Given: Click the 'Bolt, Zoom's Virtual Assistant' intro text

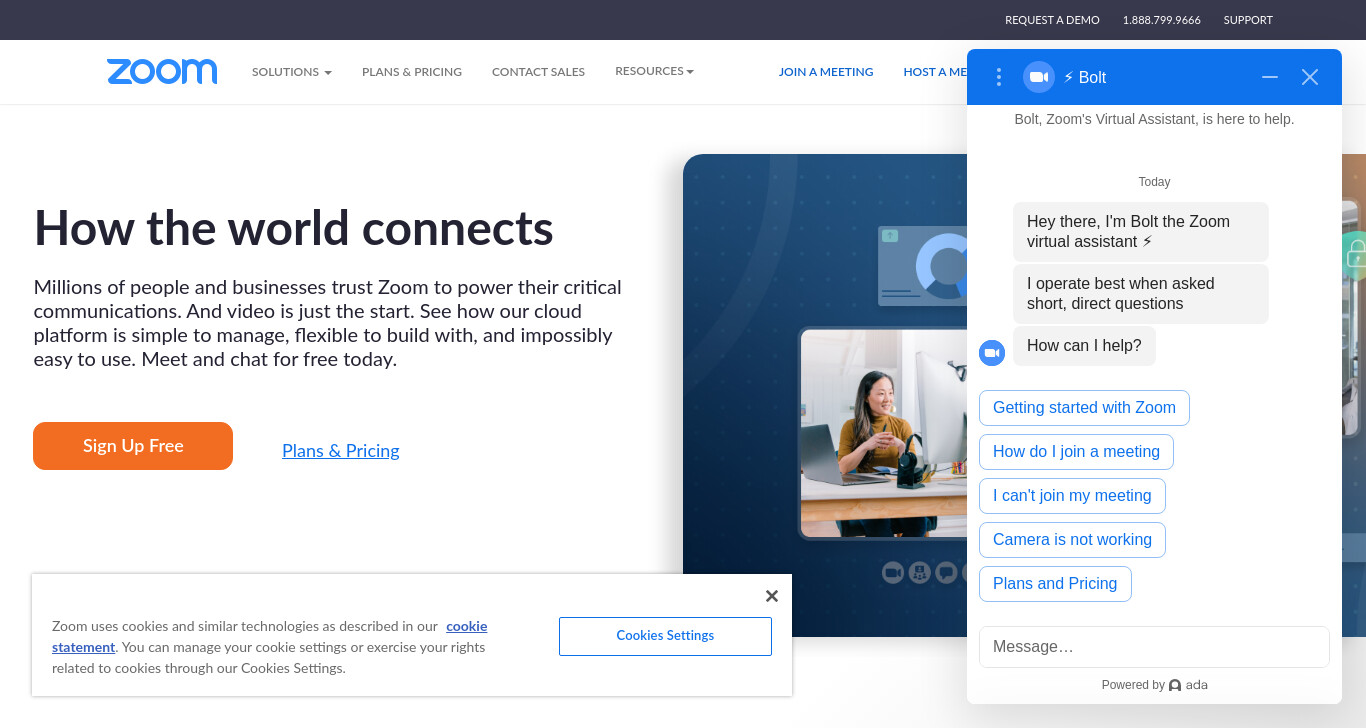Looking at the screenshot, I should coord(1154,119).
